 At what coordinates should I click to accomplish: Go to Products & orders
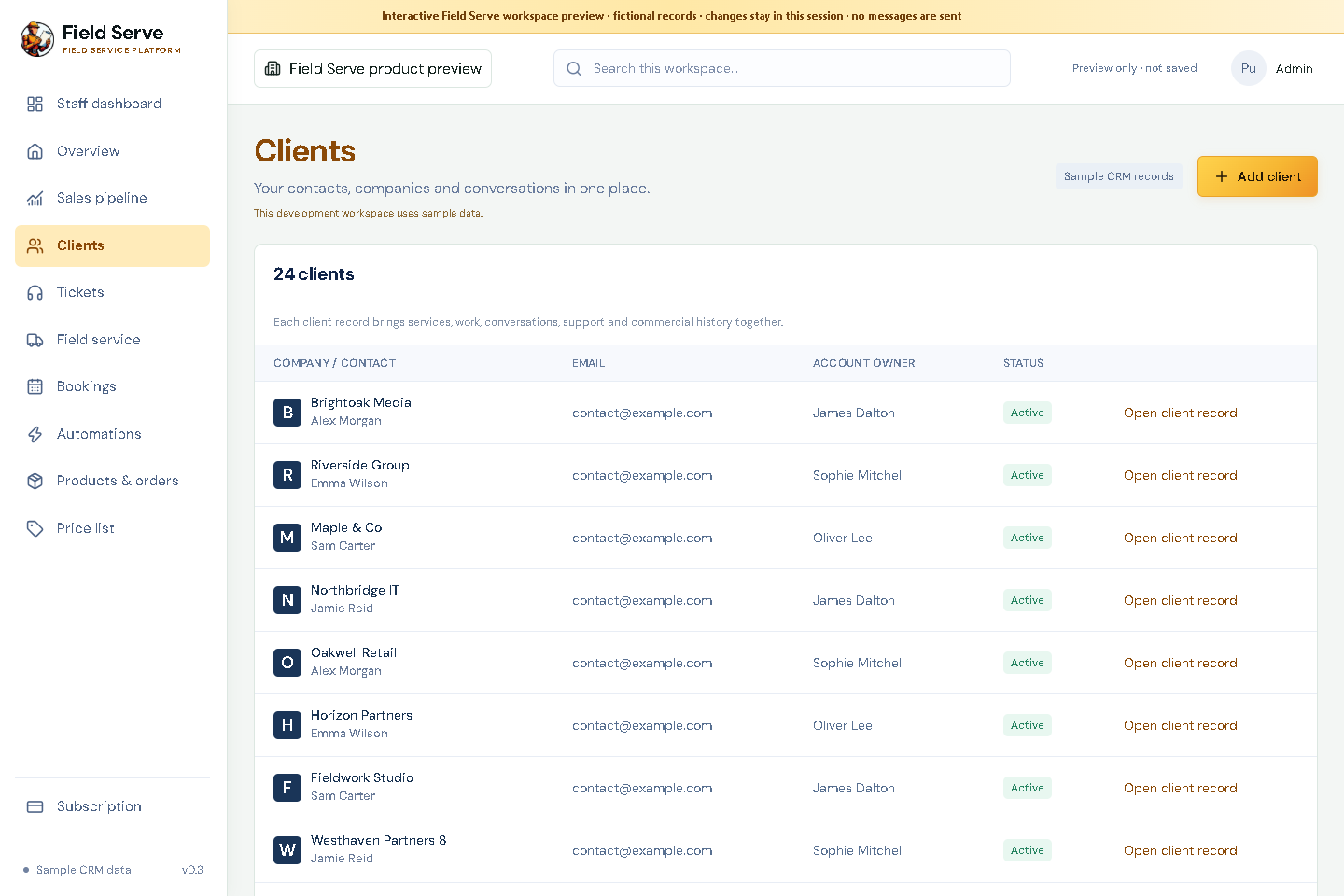pyautogui.click(x=112, y=481)
